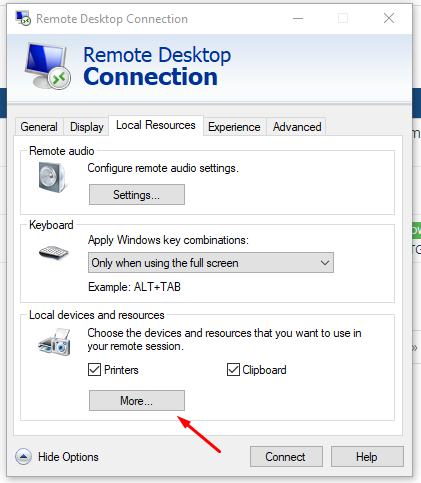Click the More... devices button

(x=137, y=401)
